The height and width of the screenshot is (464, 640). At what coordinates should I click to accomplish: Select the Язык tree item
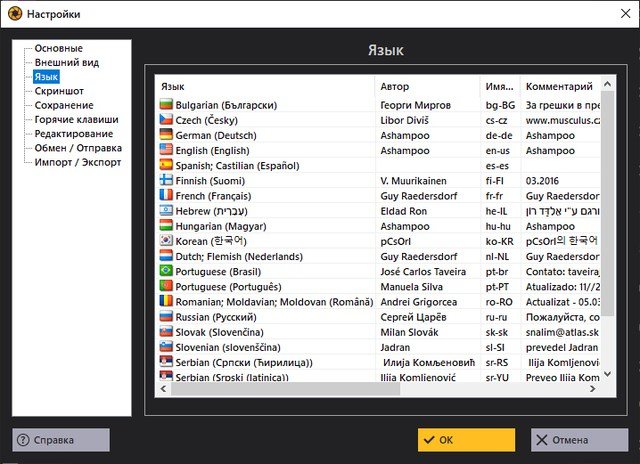tap(46, 77)
